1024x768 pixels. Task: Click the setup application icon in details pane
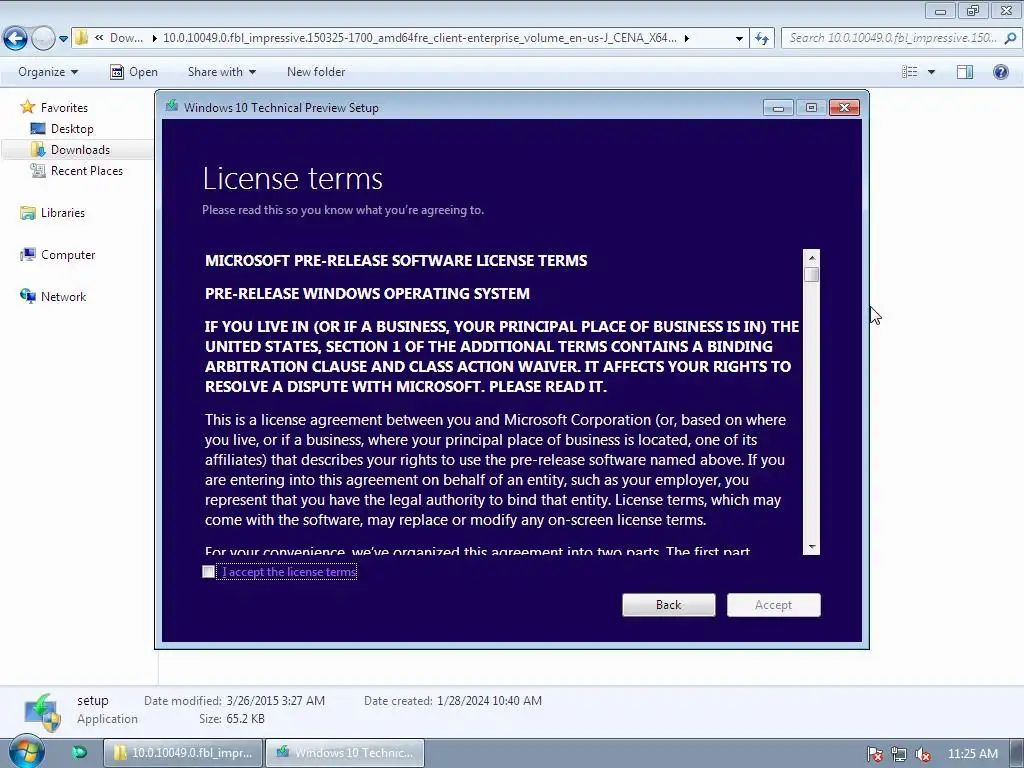pyautogui.click(x=42, y=712)
